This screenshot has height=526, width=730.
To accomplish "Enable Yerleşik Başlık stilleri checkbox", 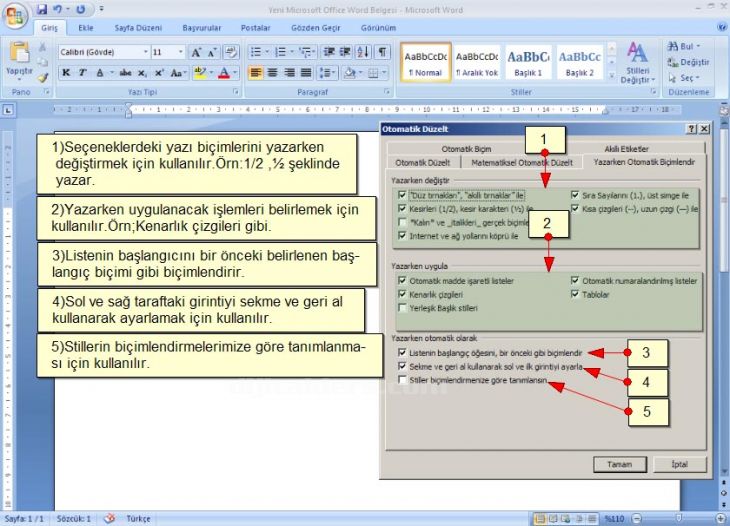I will click(402, 309).
